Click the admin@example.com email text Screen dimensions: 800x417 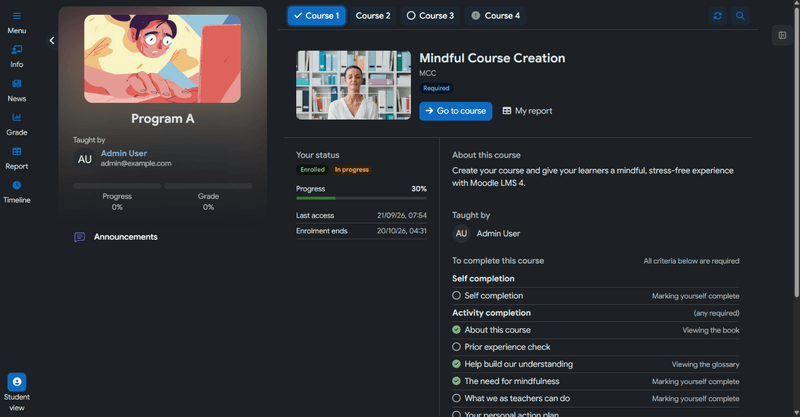pos(136,164)
